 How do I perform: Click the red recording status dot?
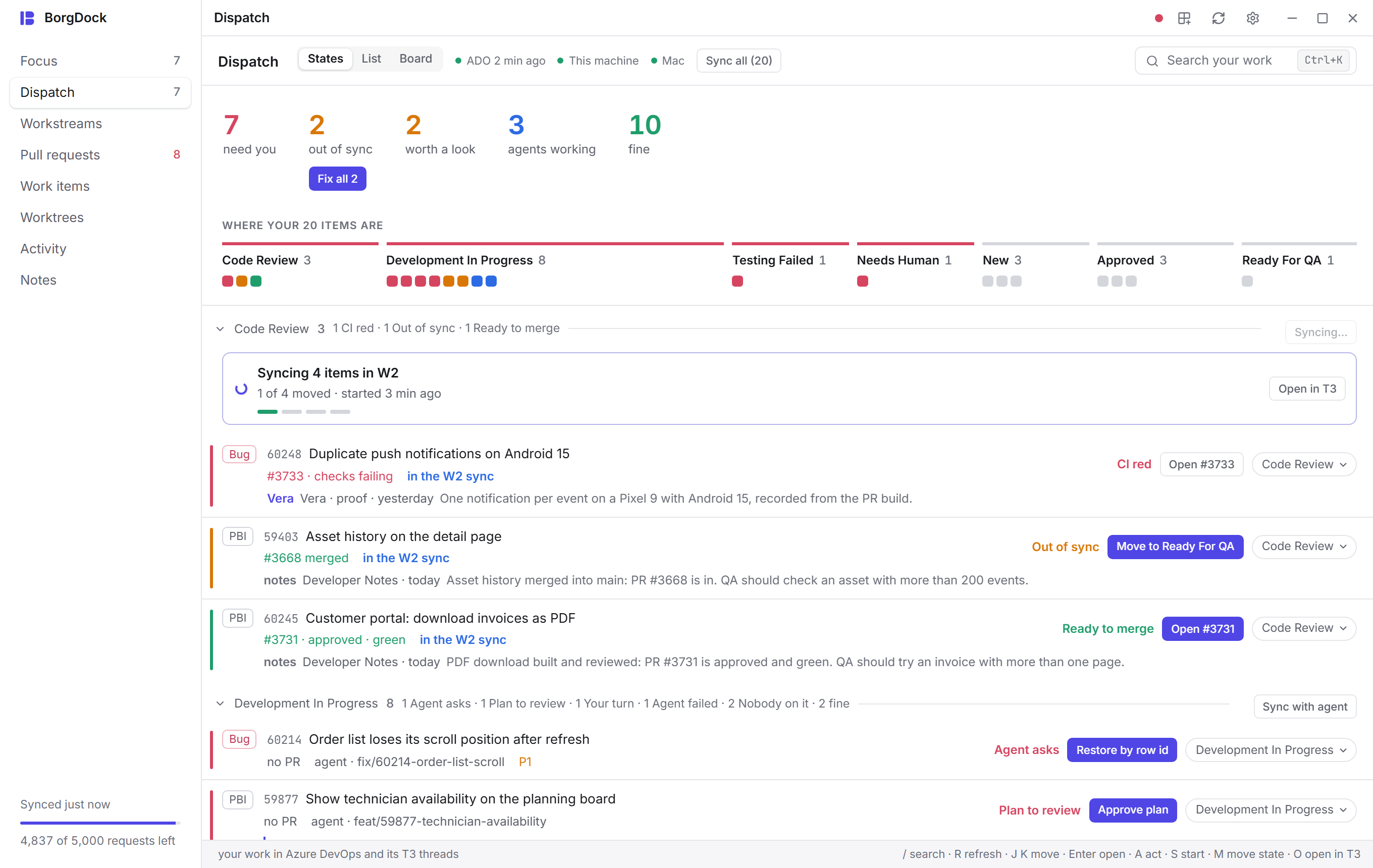1158,18
